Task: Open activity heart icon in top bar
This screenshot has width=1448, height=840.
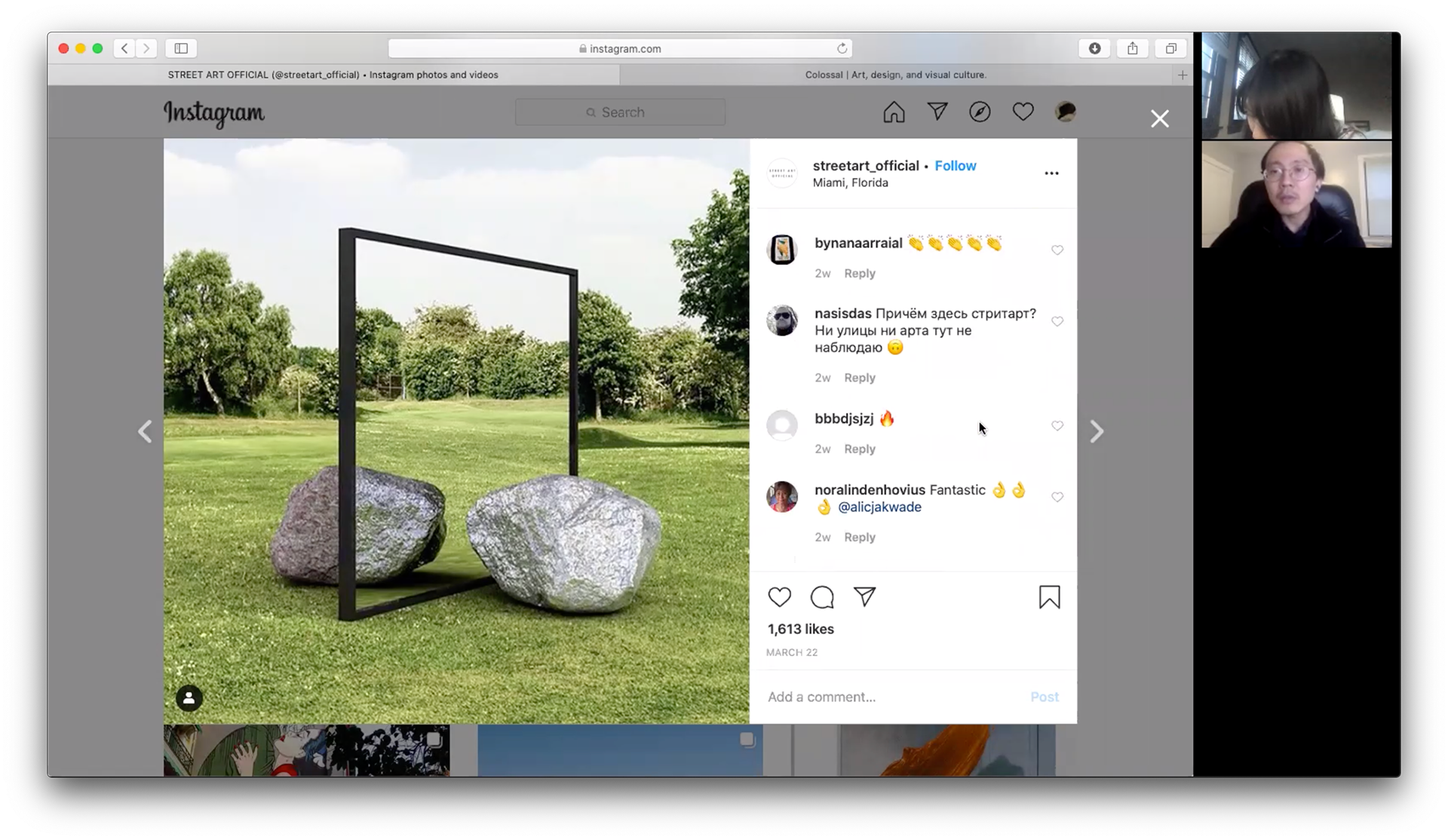Action: click(x=1023, y=112)
